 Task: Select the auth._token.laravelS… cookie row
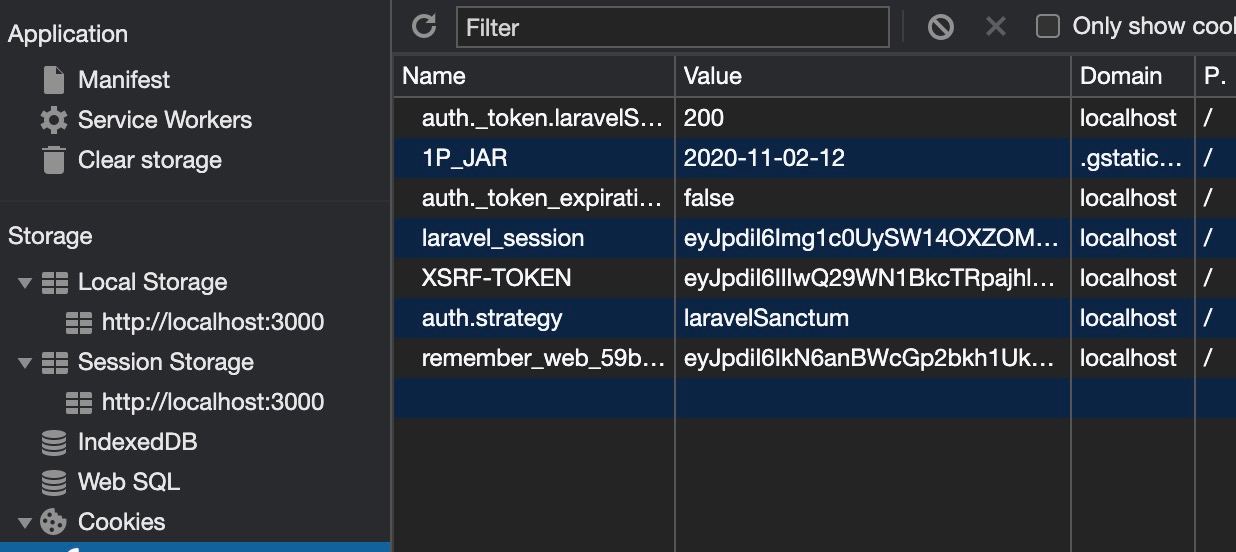(815, 118)
